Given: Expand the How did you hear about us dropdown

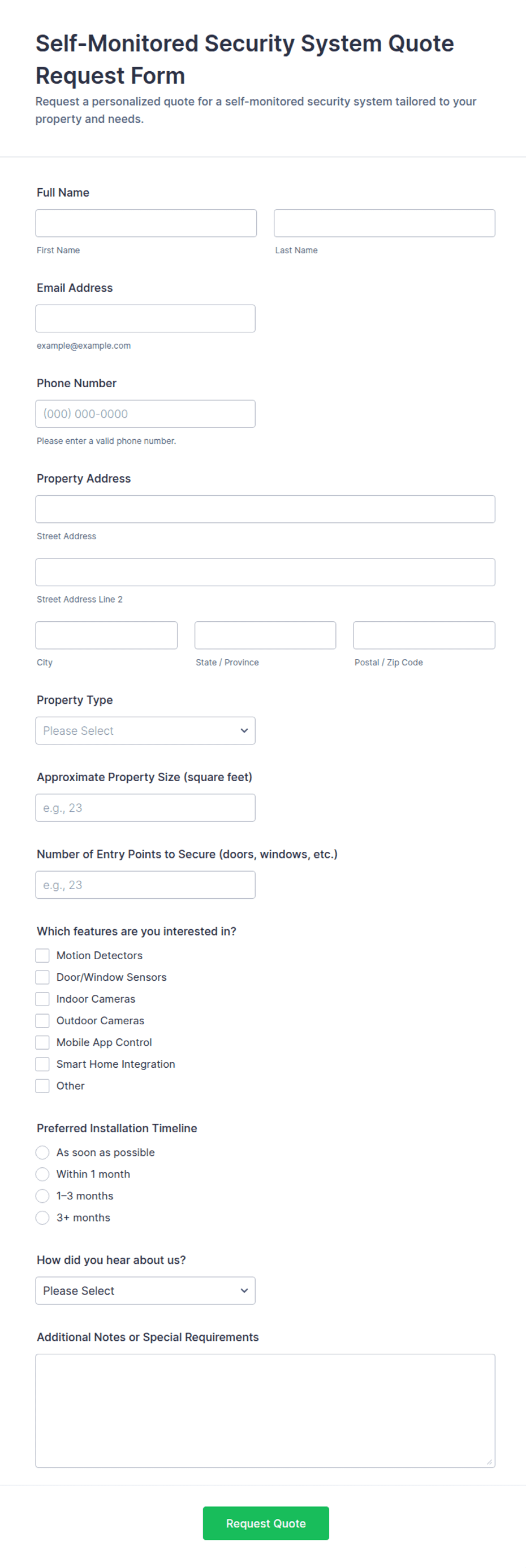Looking at the screenshot, I should [145, 1290].
